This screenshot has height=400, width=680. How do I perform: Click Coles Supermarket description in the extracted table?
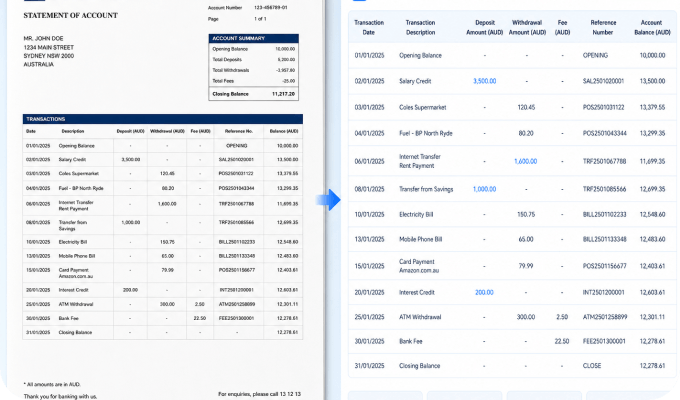coord(422,107)
